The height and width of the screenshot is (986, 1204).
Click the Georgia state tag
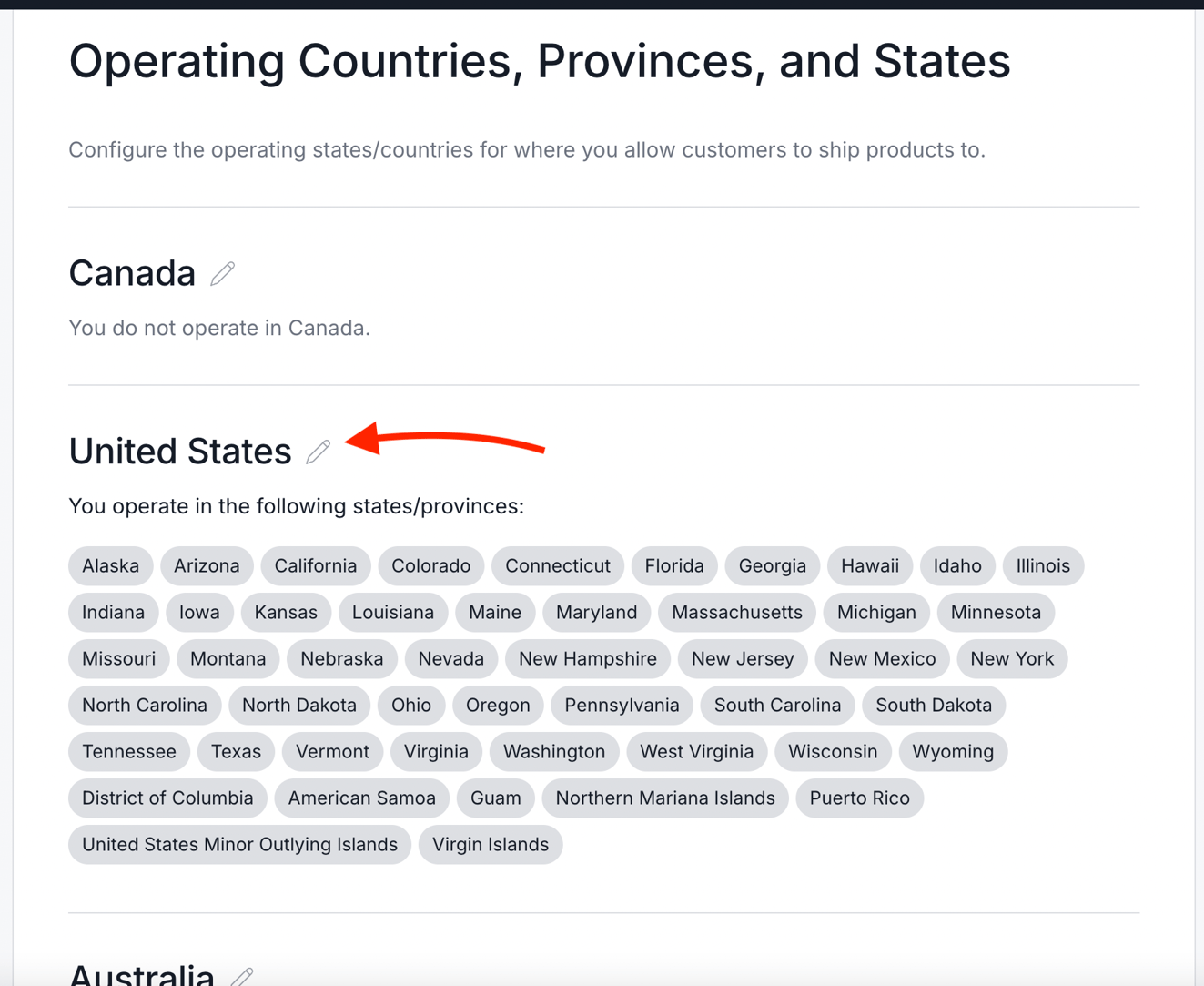pos(772,565)
